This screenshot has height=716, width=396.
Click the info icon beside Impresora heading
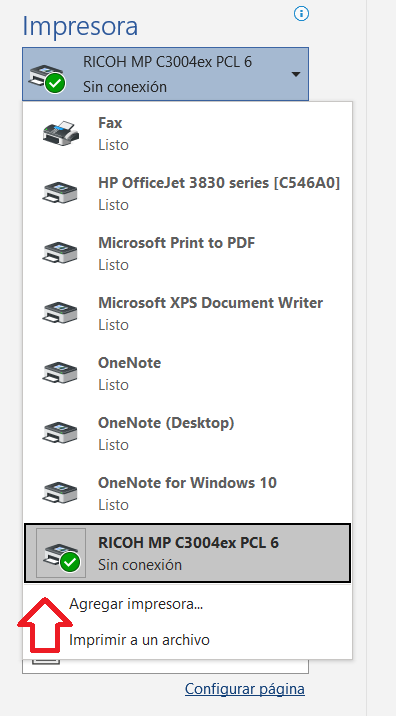(x=301, y=14)
